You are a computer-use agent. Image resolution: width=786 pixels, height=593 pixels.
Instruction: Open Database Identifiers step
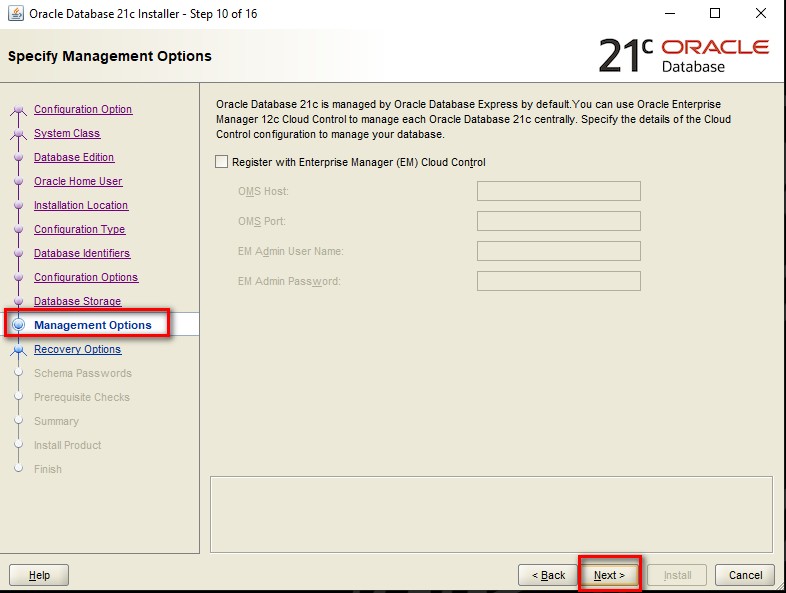click(x=82, y=253)
